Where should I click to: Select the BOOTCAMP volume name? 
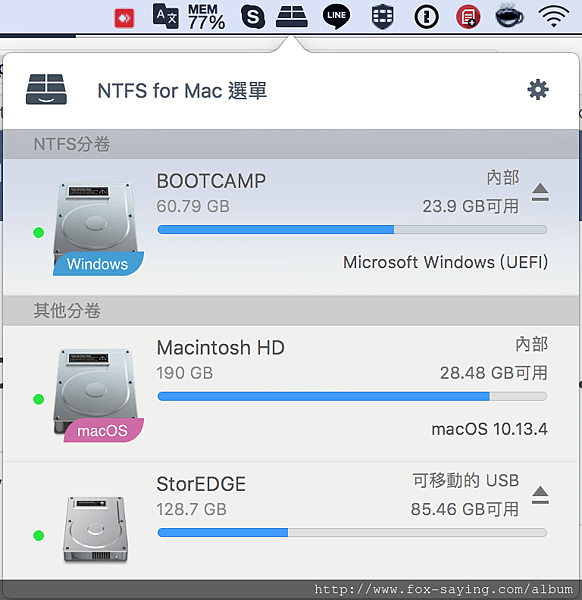(x=211, y=181)
